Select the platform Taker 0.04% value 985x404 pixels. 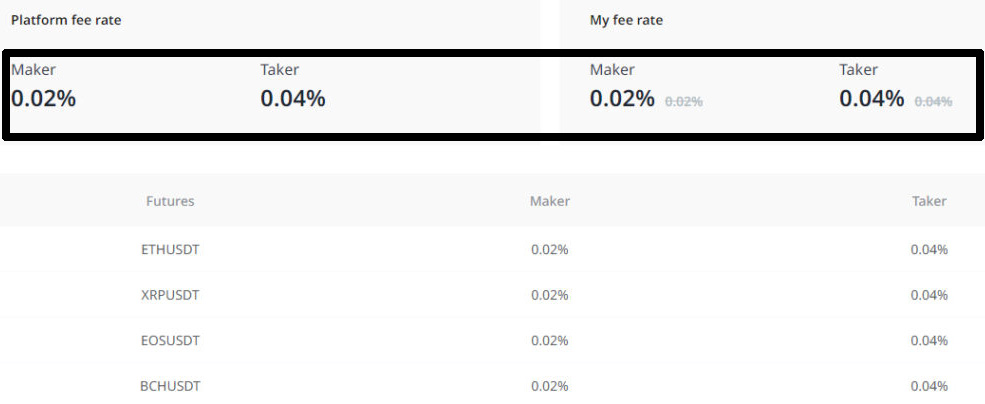point(293,99)
